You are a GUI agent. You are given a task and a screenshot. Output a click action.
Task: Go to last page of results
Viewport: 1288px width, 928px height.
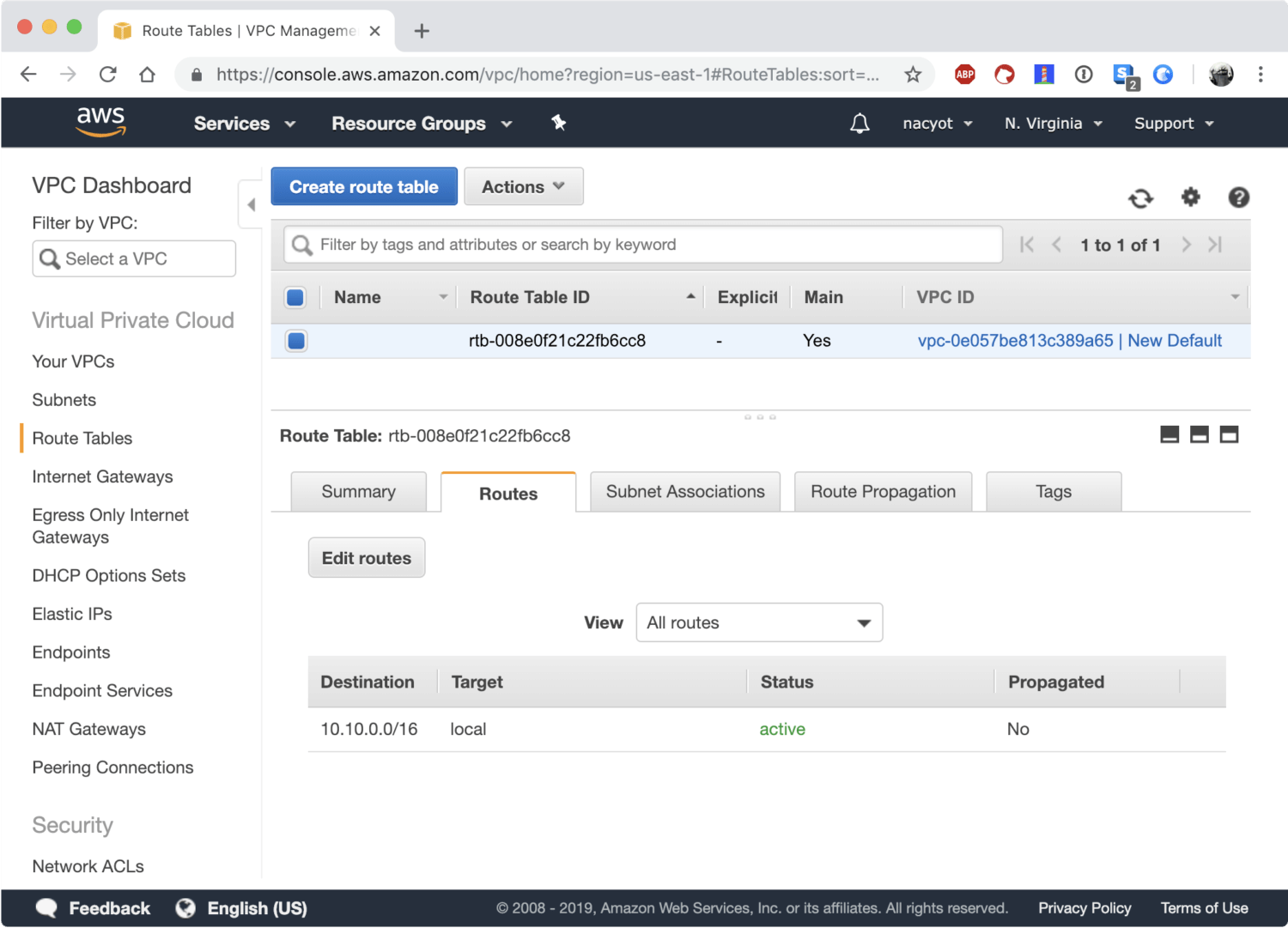(x=1215, y=245)
